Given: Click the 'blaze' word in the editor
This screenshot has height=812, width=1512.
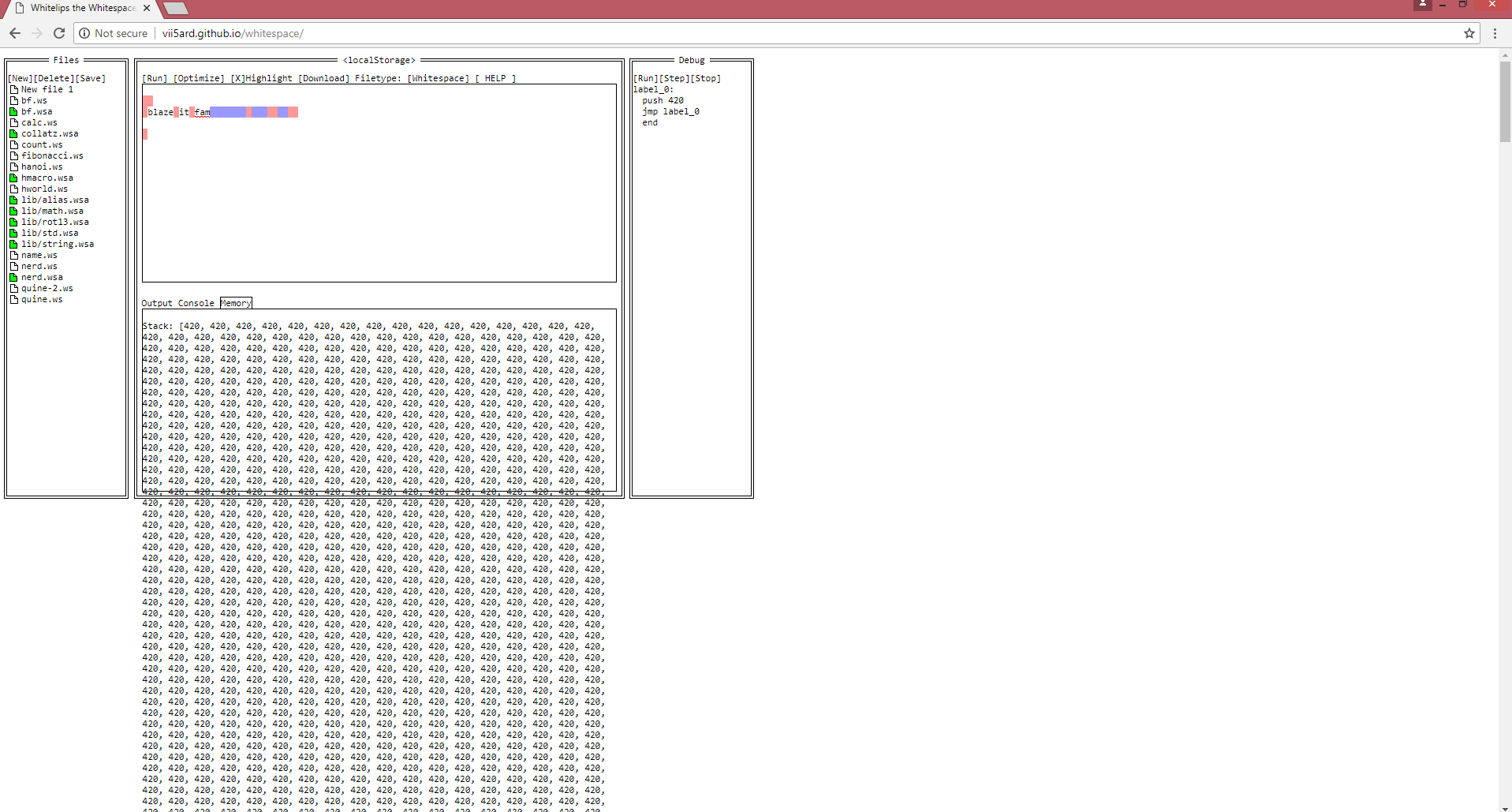Looking at the screenshot, I should coord(160,112).
